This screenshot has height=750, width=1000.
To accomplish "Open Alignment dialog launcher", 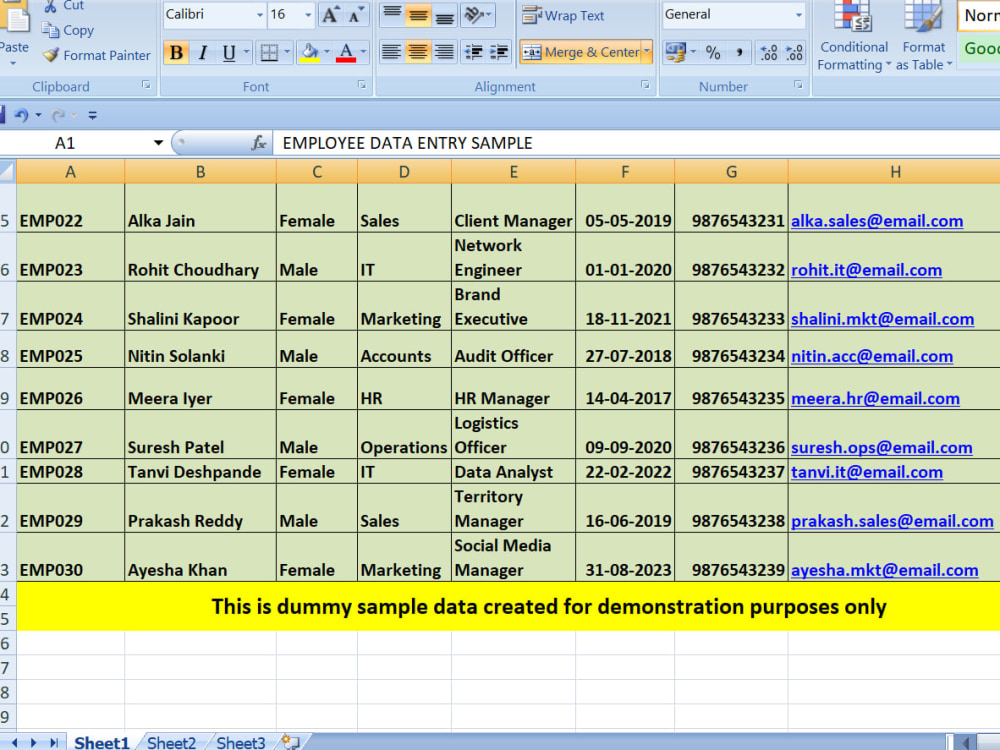I will [645, 85].
